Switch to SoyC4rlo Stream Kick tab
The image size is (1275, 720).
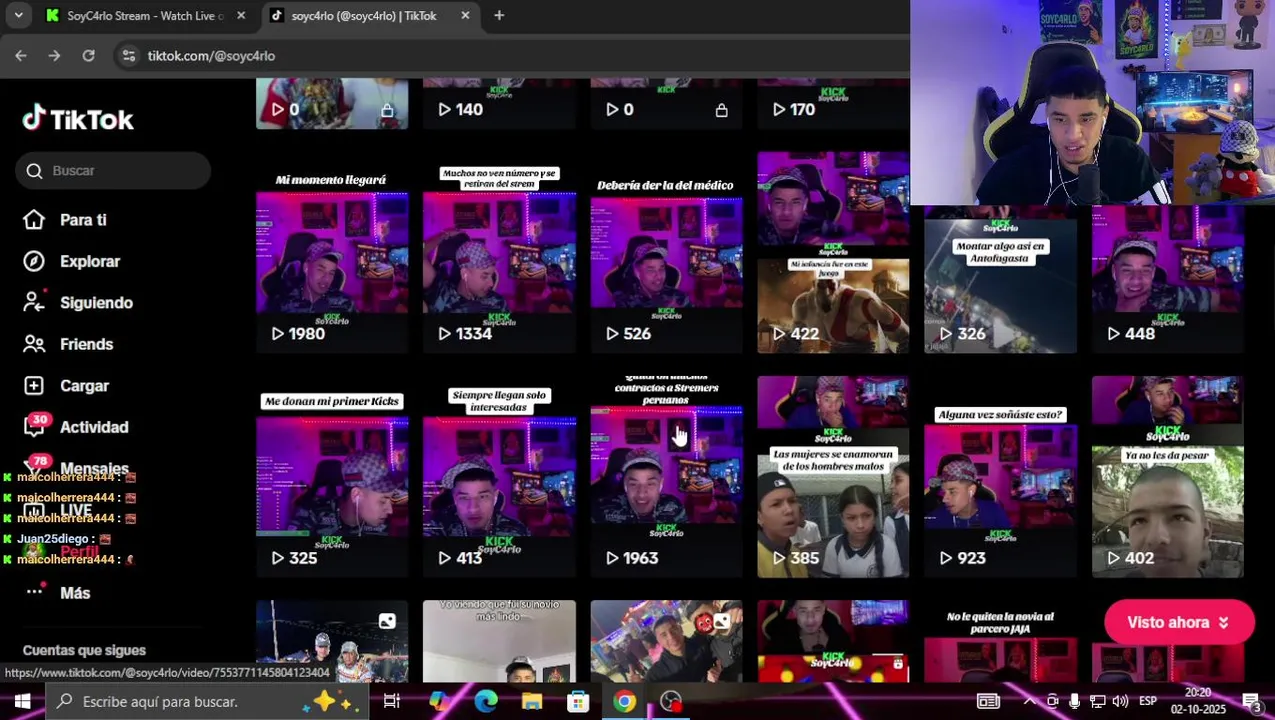pyautogui.click(x=145, y=16)
